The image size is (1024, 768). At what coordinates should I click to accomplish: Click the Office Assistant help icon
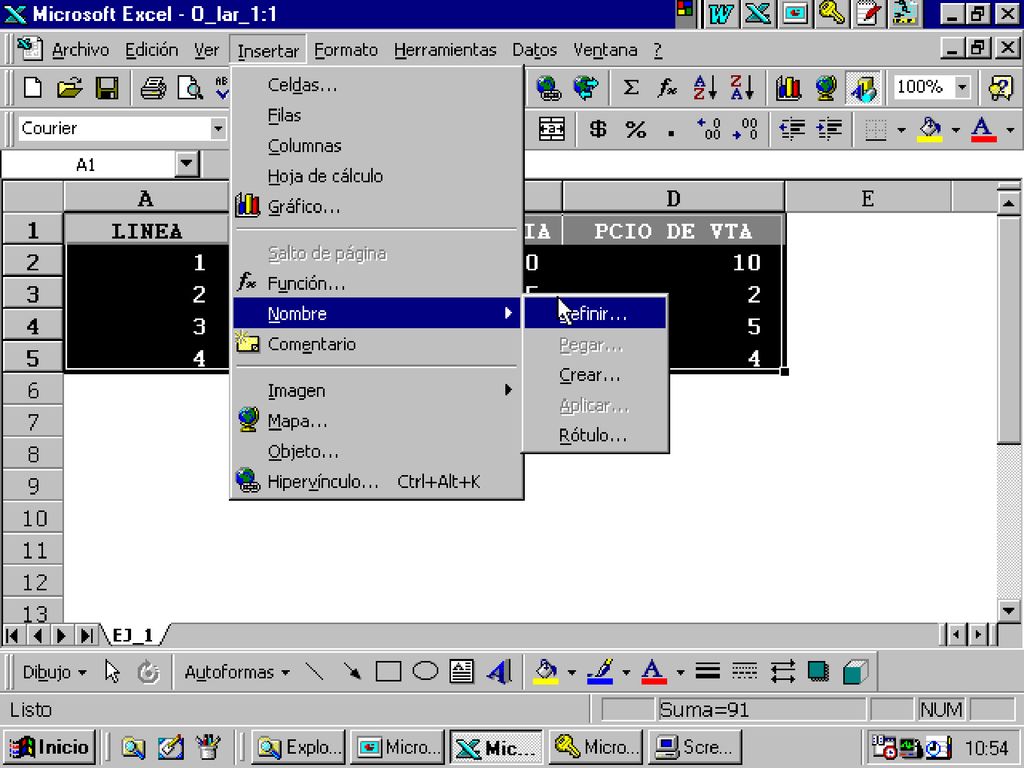pos(1001,88)
